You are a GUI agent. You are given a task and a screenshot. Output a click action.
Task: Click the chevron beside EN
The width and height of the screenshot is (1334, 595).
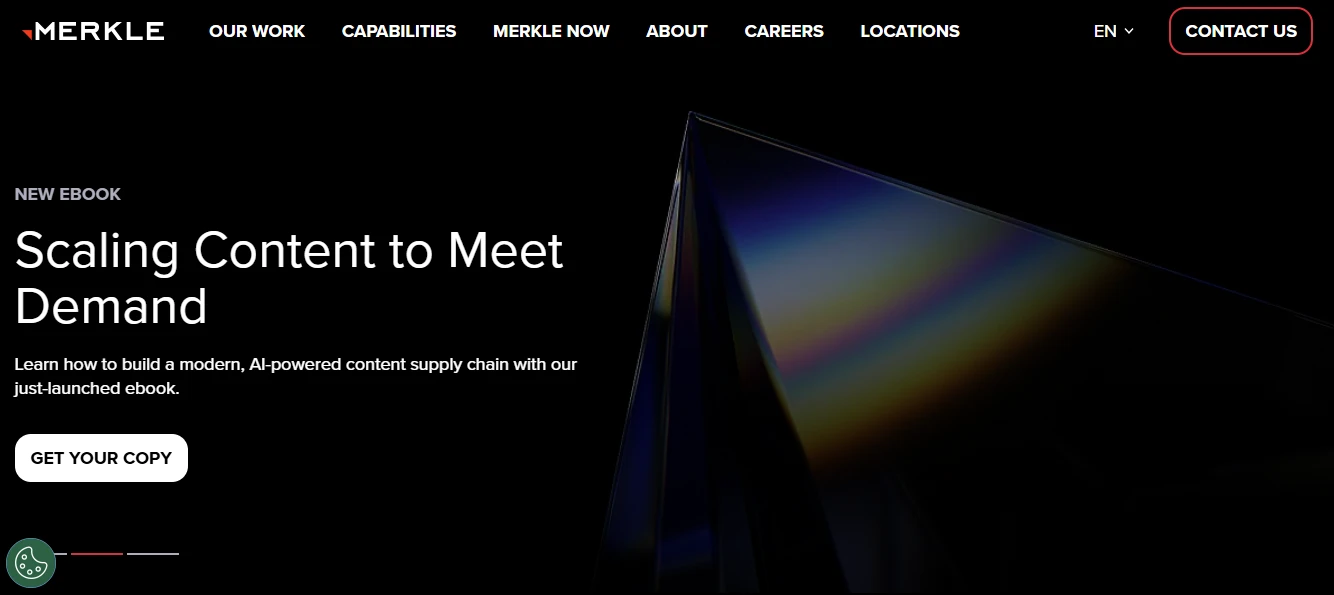1129,31
